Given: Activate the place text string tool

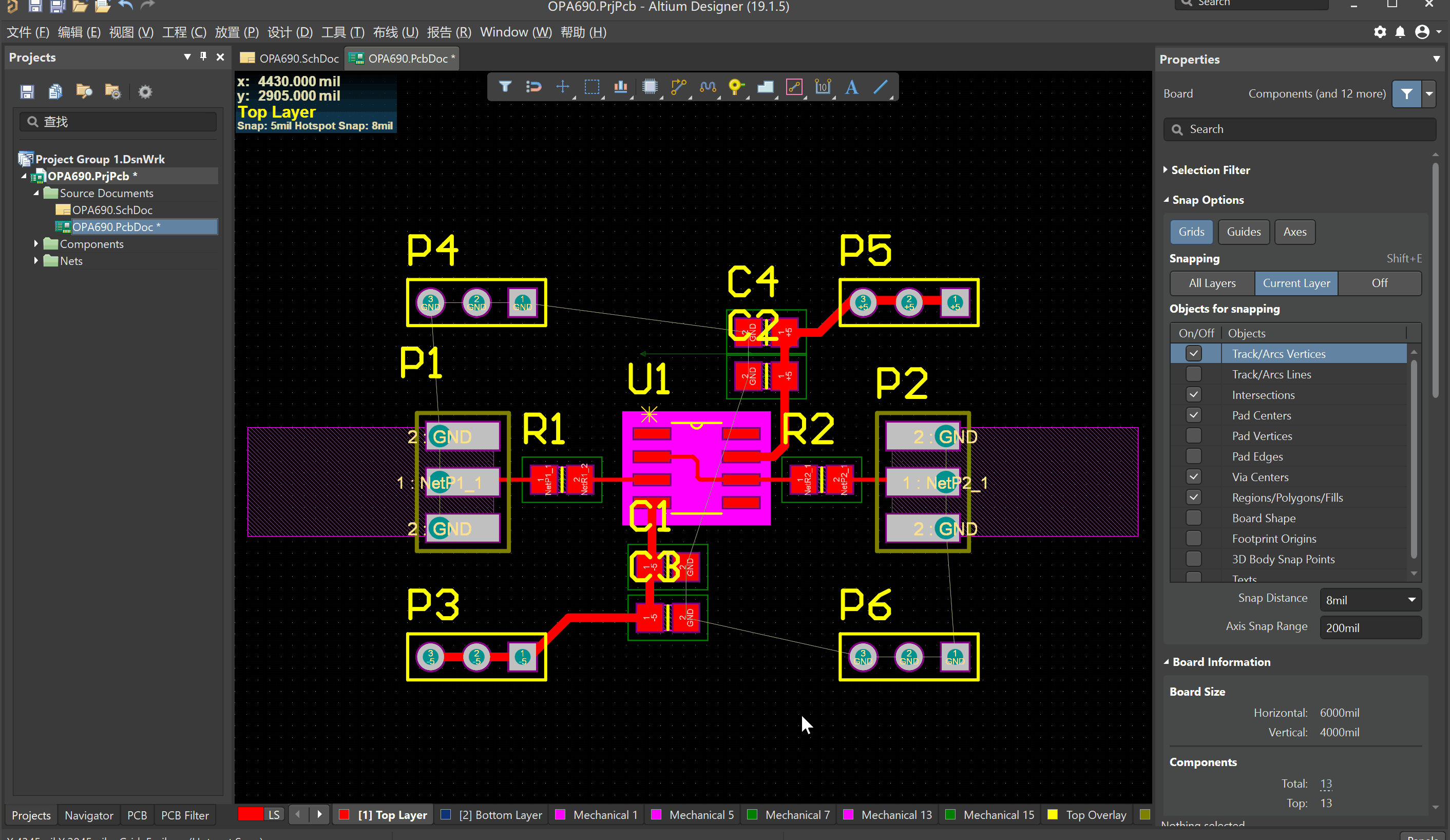Looking at the screenshot, I should coord(851,87).
